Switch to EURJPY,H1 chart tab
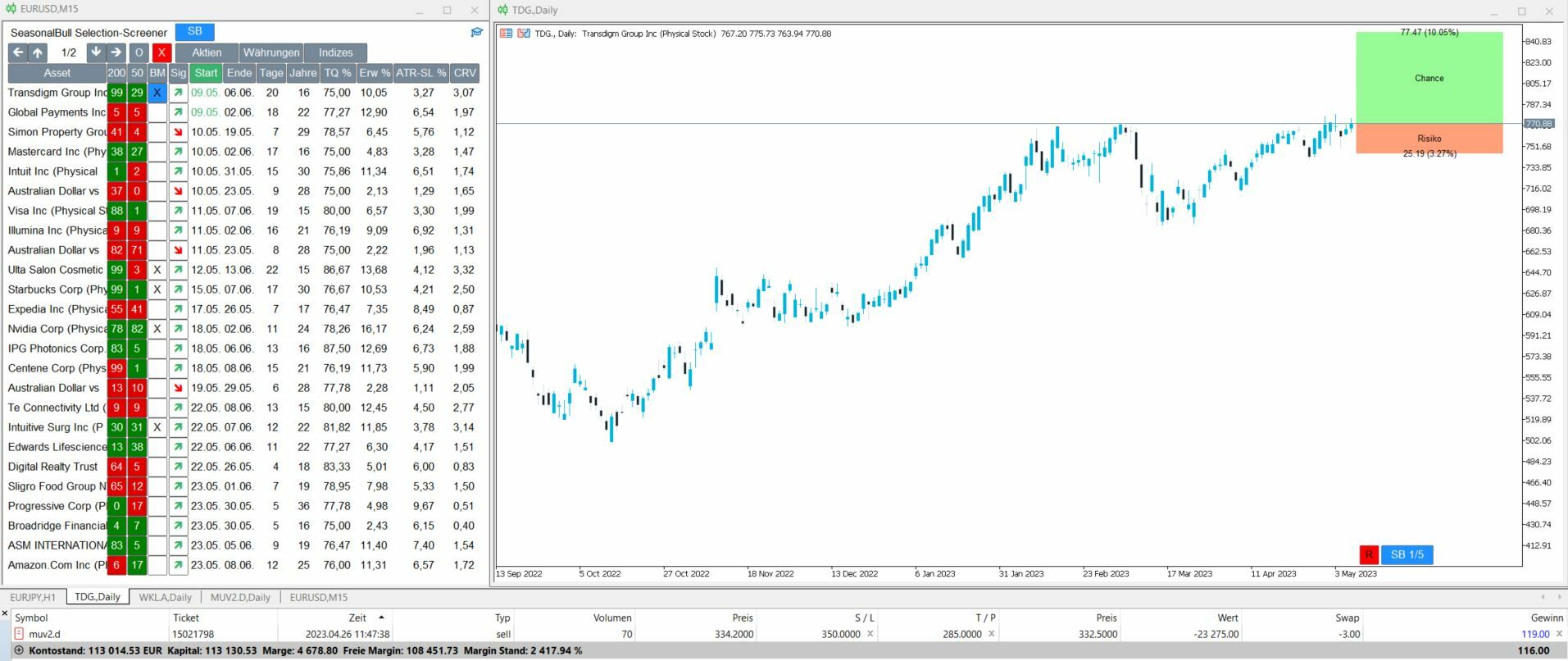The image size is (1568, 661). (33, 597)
